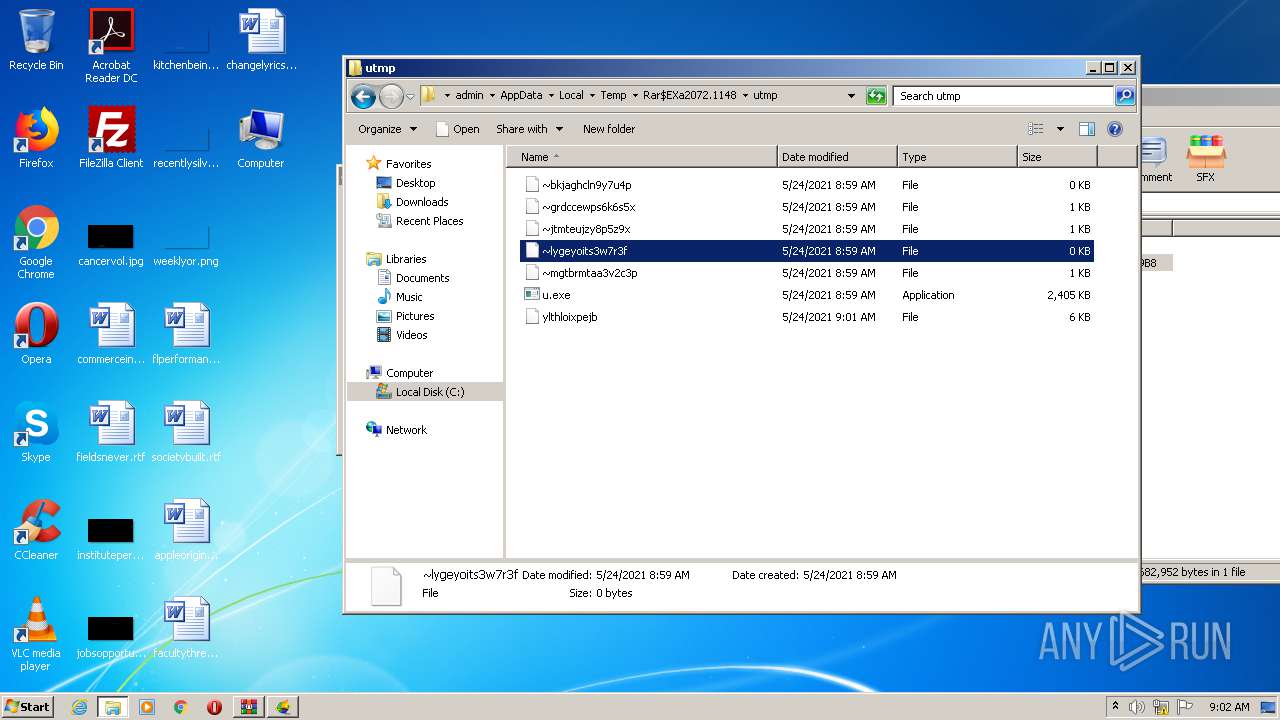Screen dimensions: 1280x720
Task: Expand the AppData breadcrumb arrow
Action: 551,96
